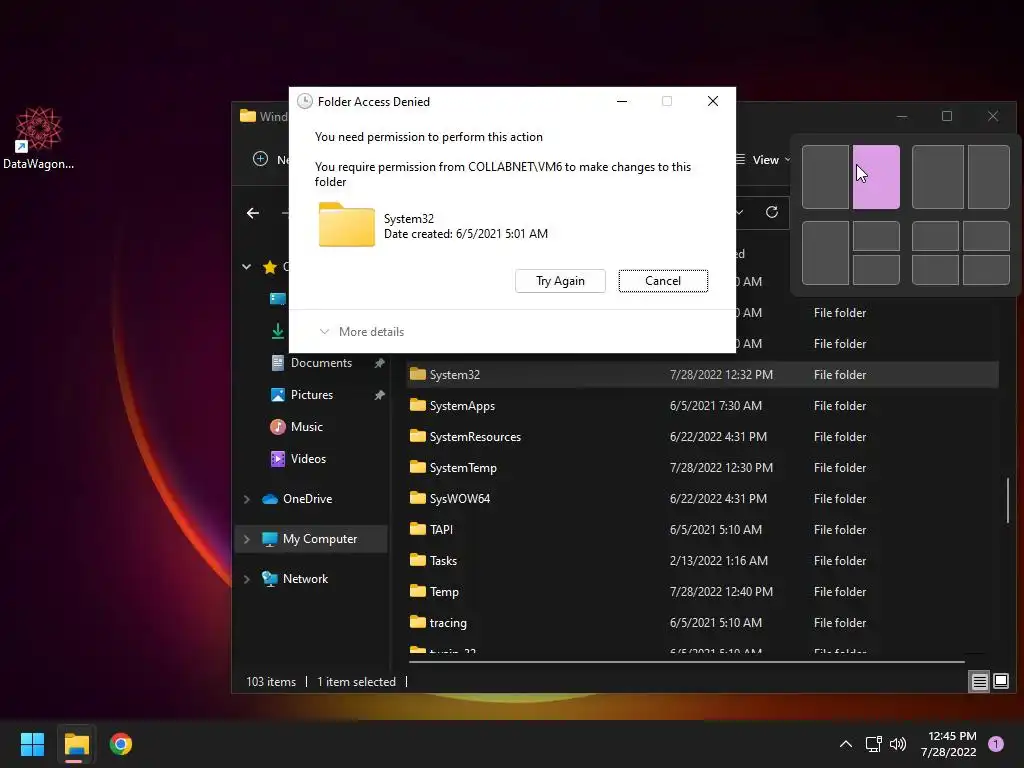The width and height of the screenshot is (1024, 768).
Task: Click the 2/13/2022 1:16 AM date cell
Action: tap(718, 561)
